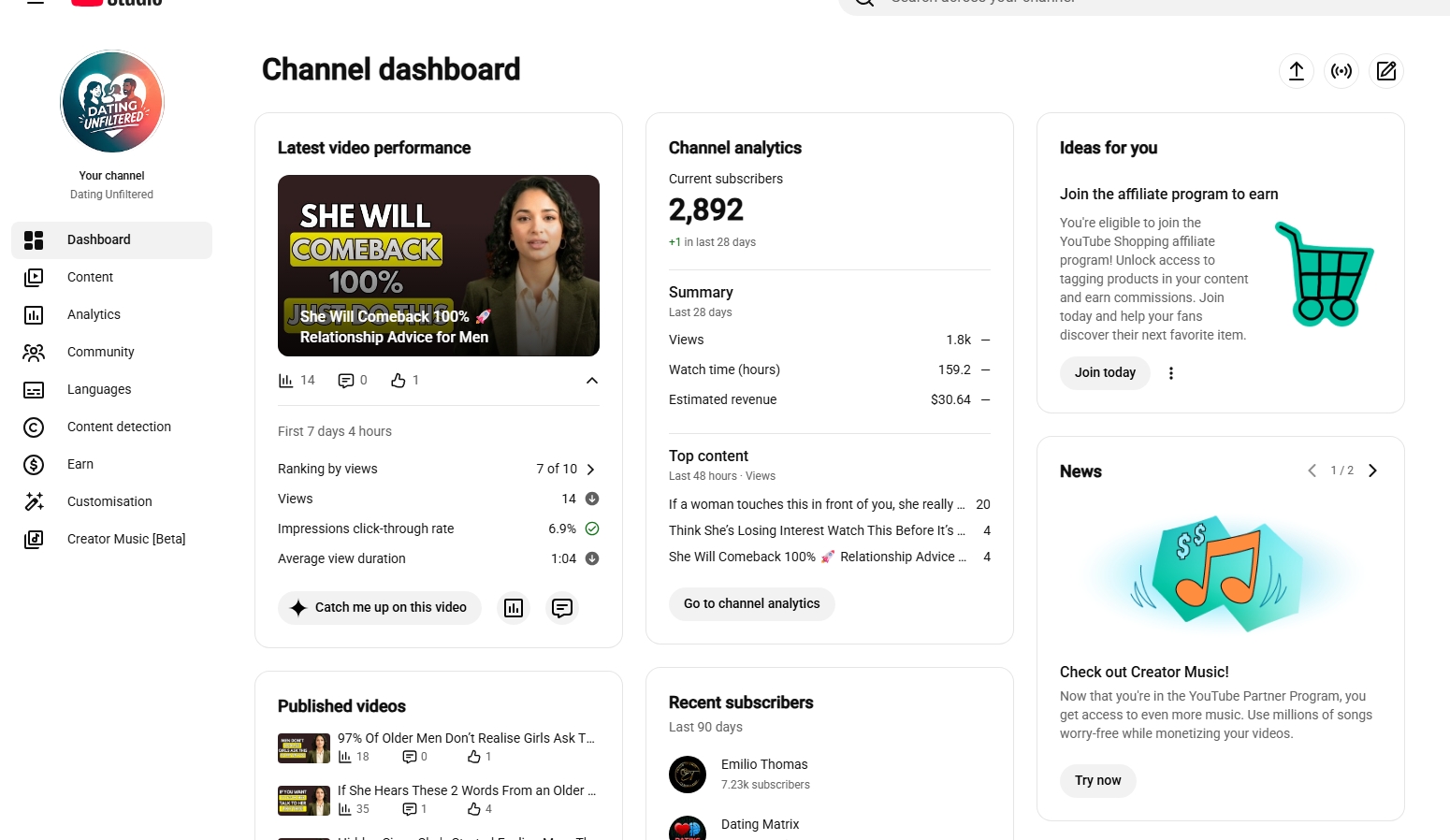Screen dimensions: 1450x840
Task: Open the hamburger menu
Action: (x=36, y=3)
